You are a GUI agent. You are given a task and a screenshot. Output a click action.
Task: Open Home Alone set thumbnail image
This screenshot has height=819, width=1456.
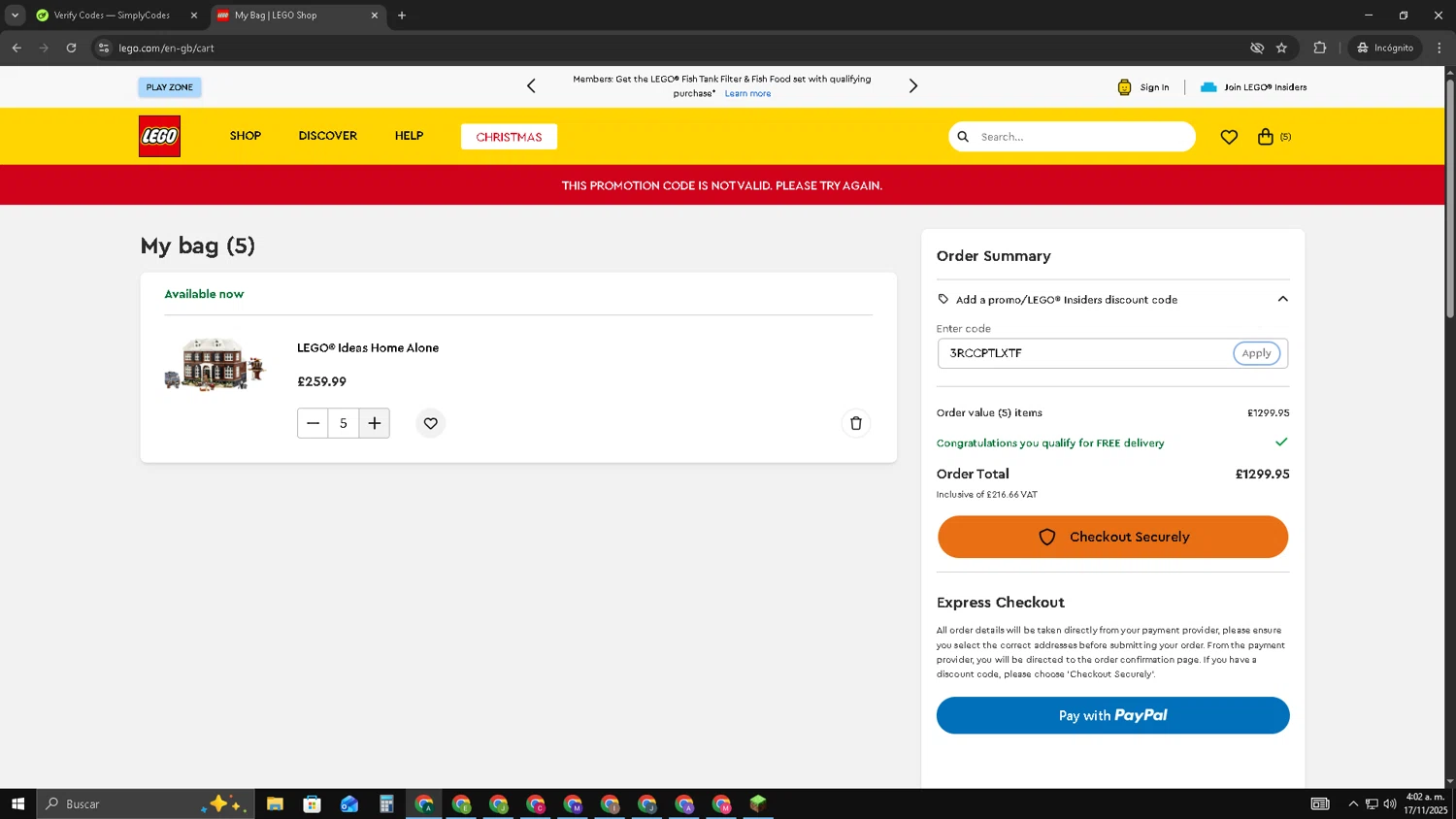click(x=215, y=364)
